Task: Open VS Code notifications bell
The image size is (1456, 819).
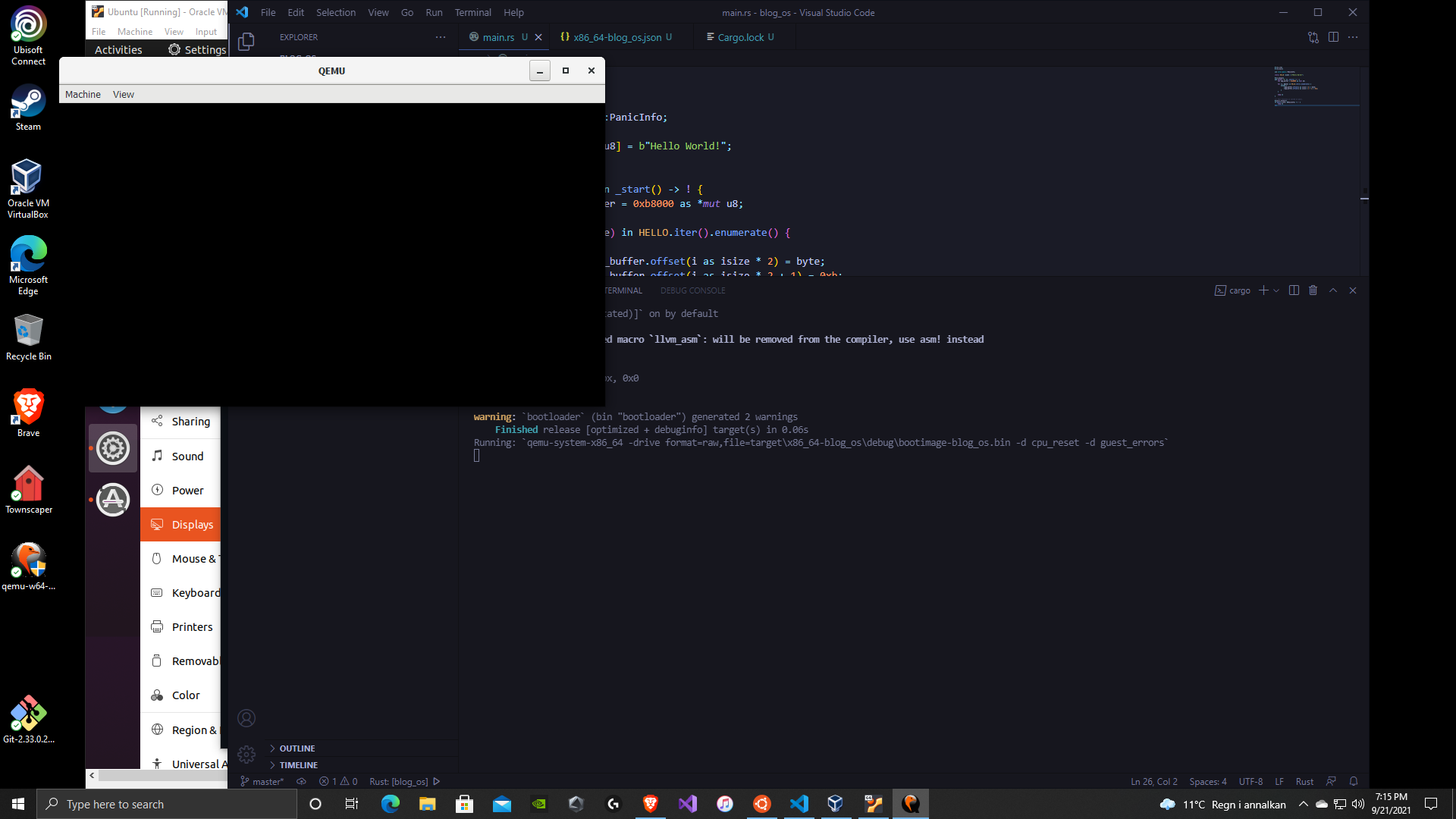Action: tap(1354, 782)
